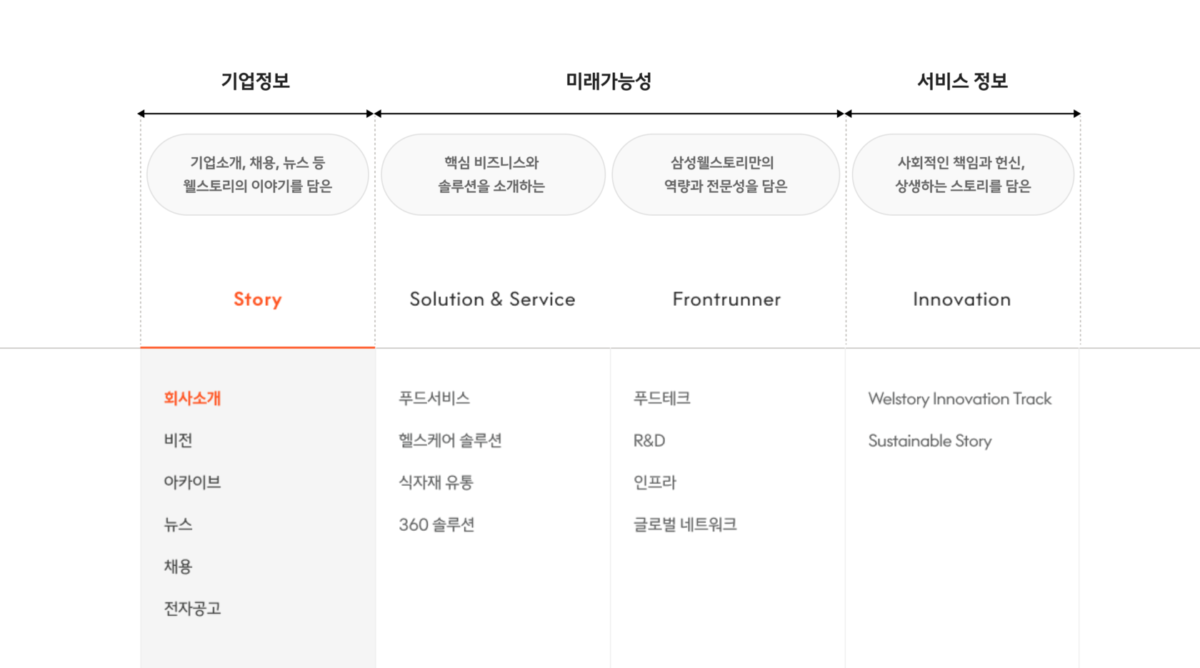
Task: Select the 채용 menu item
Action: [x=178, y=566]
